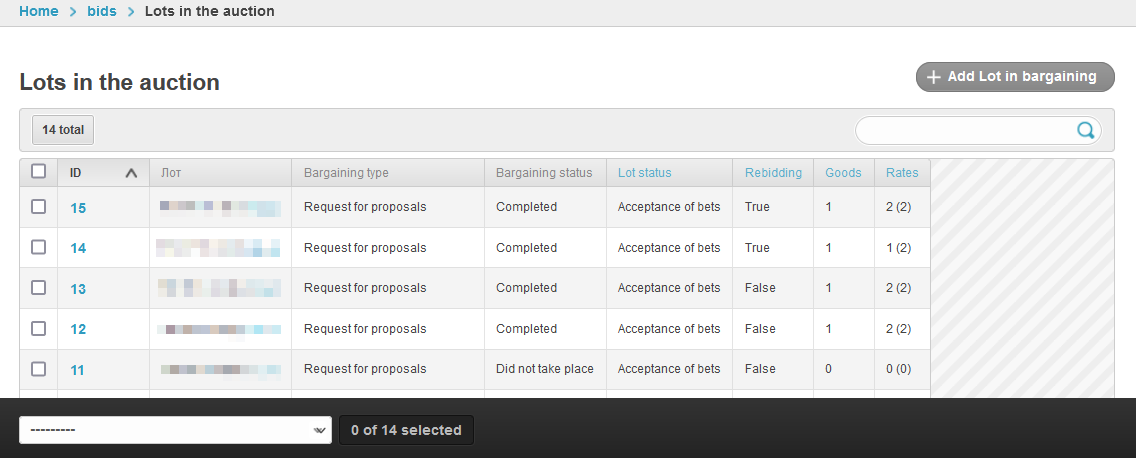Viewport: 1136px width, 458px height.
Task: Open lot ID 14 link
Action: click(x=78, y=248)
